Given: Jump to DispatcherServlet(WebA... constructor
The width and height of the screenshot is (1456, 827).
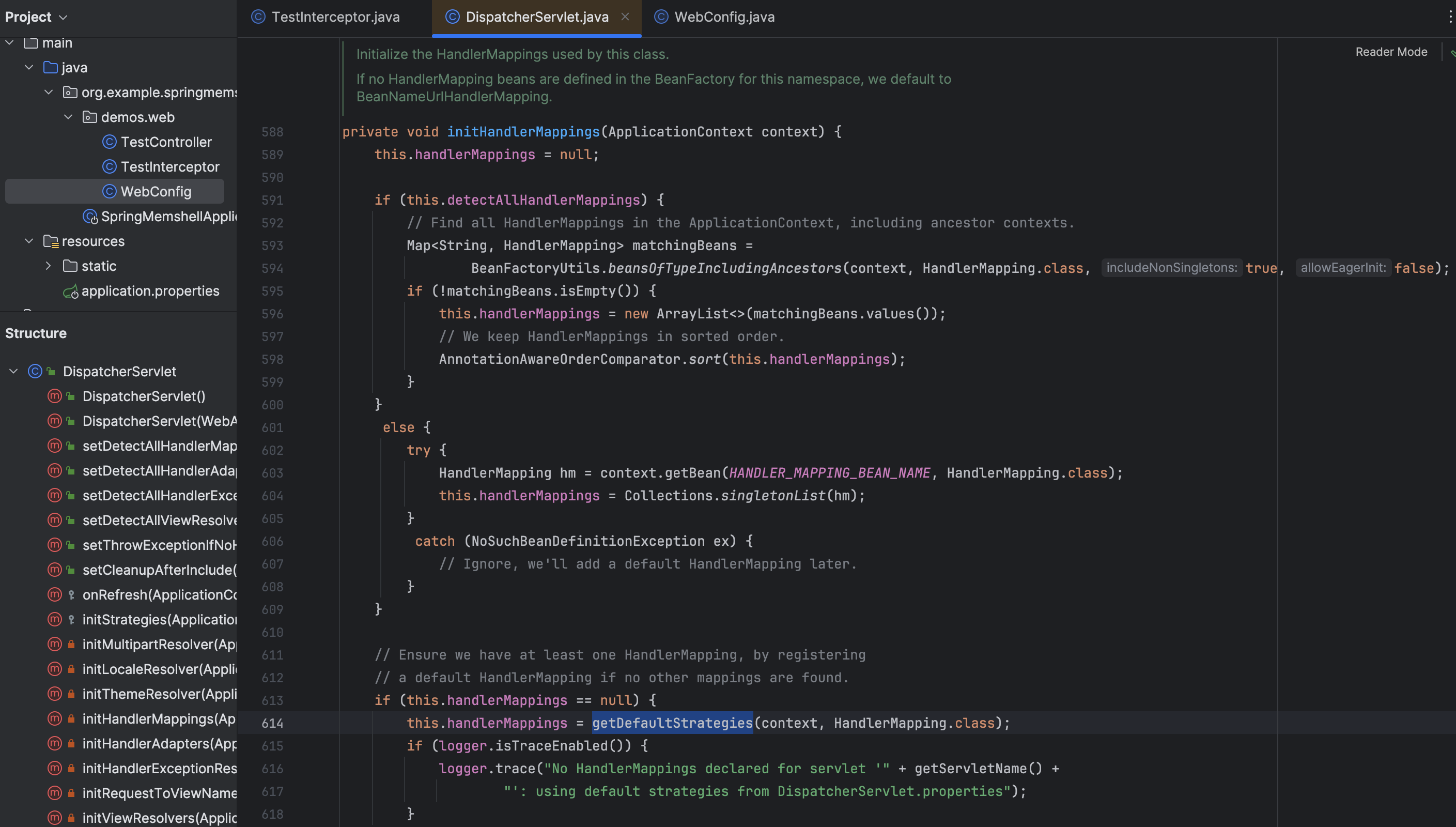Looking at the screenshot, I should click(160, 421).
